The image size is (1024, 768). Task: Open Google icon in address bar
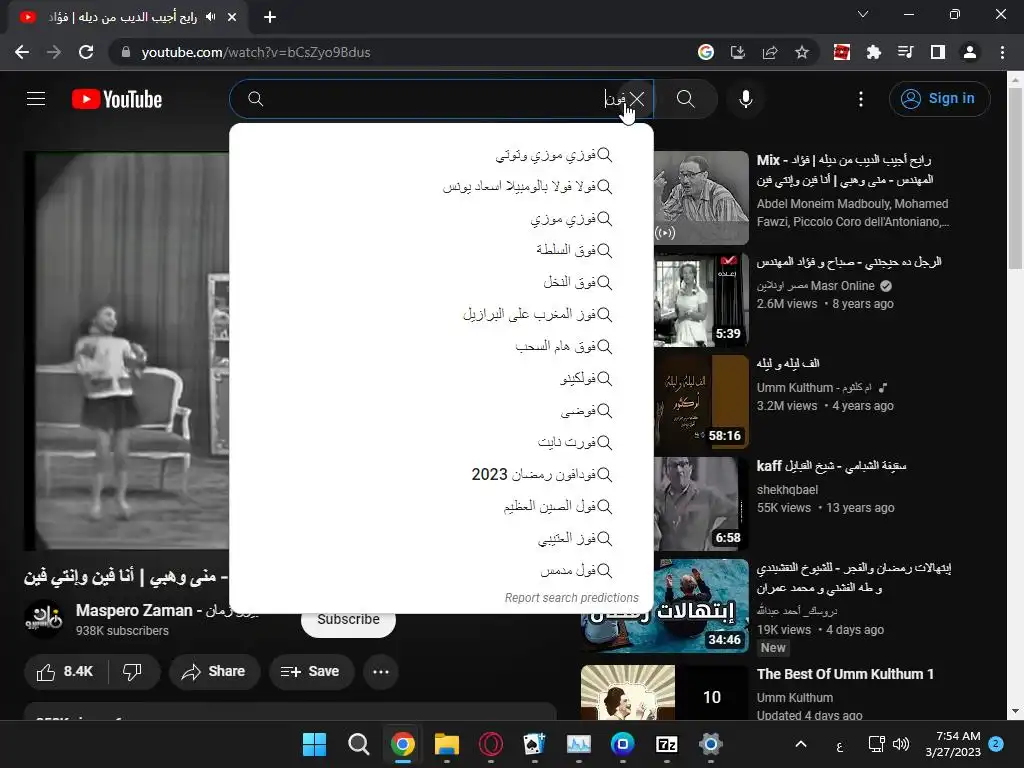click(x=705, y=52)
